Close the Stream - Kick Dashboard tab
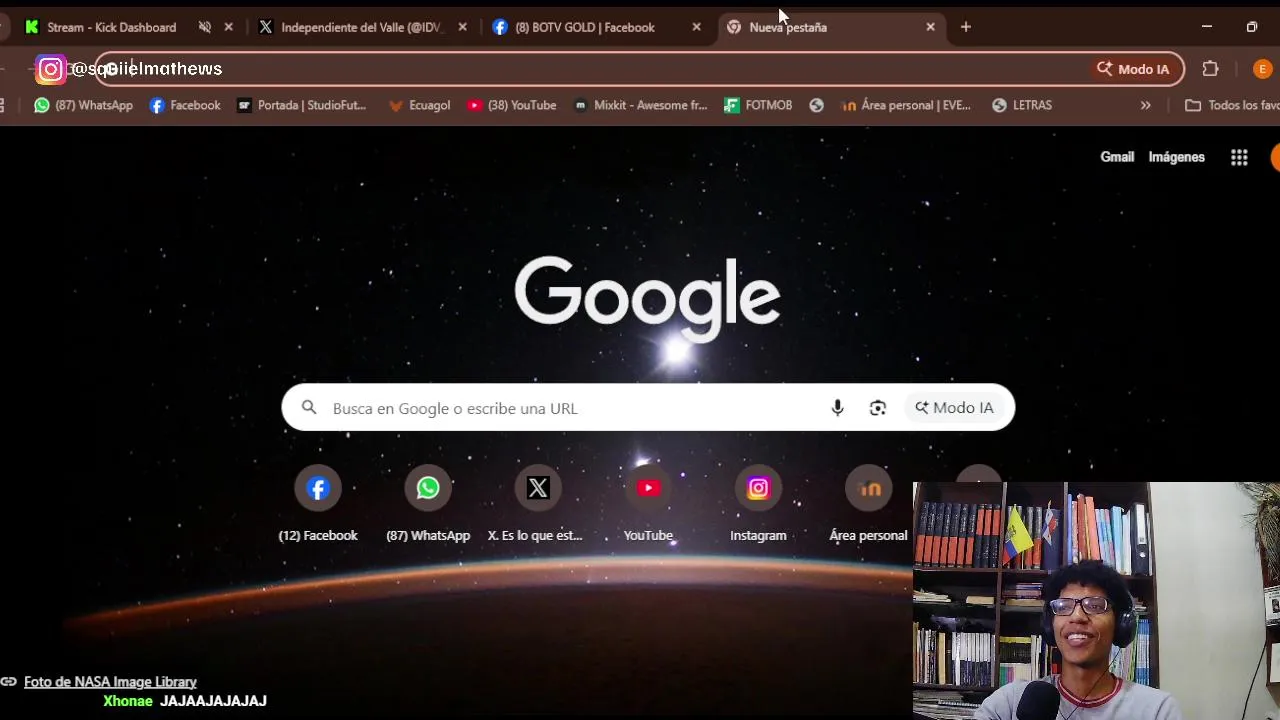 (x=229, y=27)
